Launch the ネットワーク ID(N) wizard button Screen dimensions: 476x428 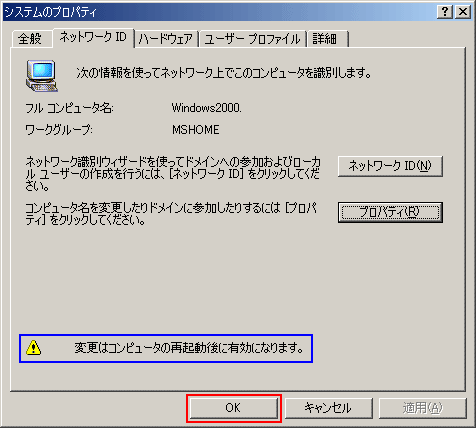click(390, 166)
